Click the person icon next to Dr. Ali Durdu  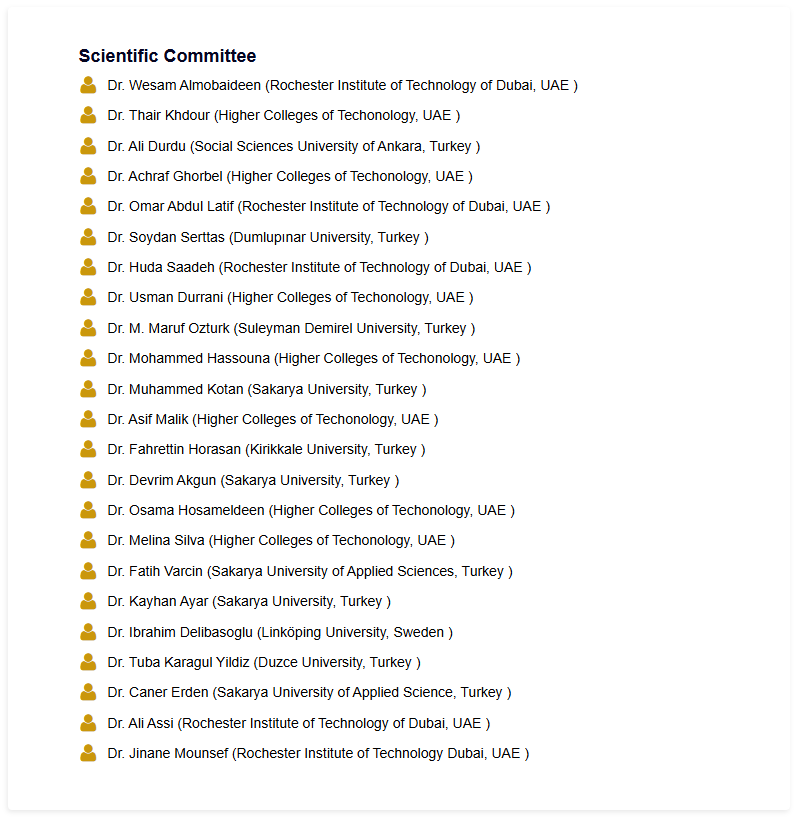click(x=88, y=146)
